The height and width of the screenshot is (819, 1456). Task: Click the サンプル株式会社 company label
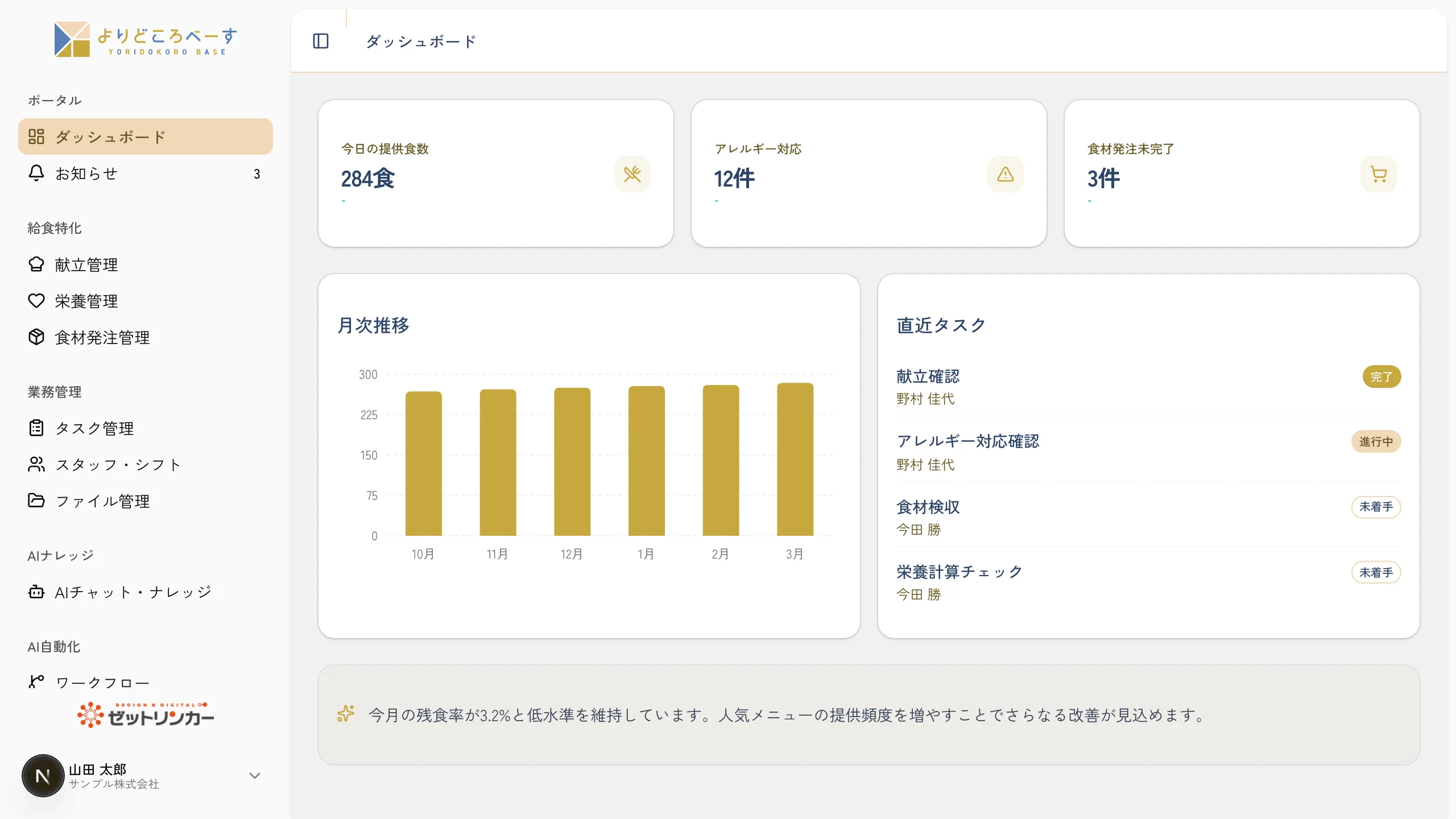(x=114, y=784)
